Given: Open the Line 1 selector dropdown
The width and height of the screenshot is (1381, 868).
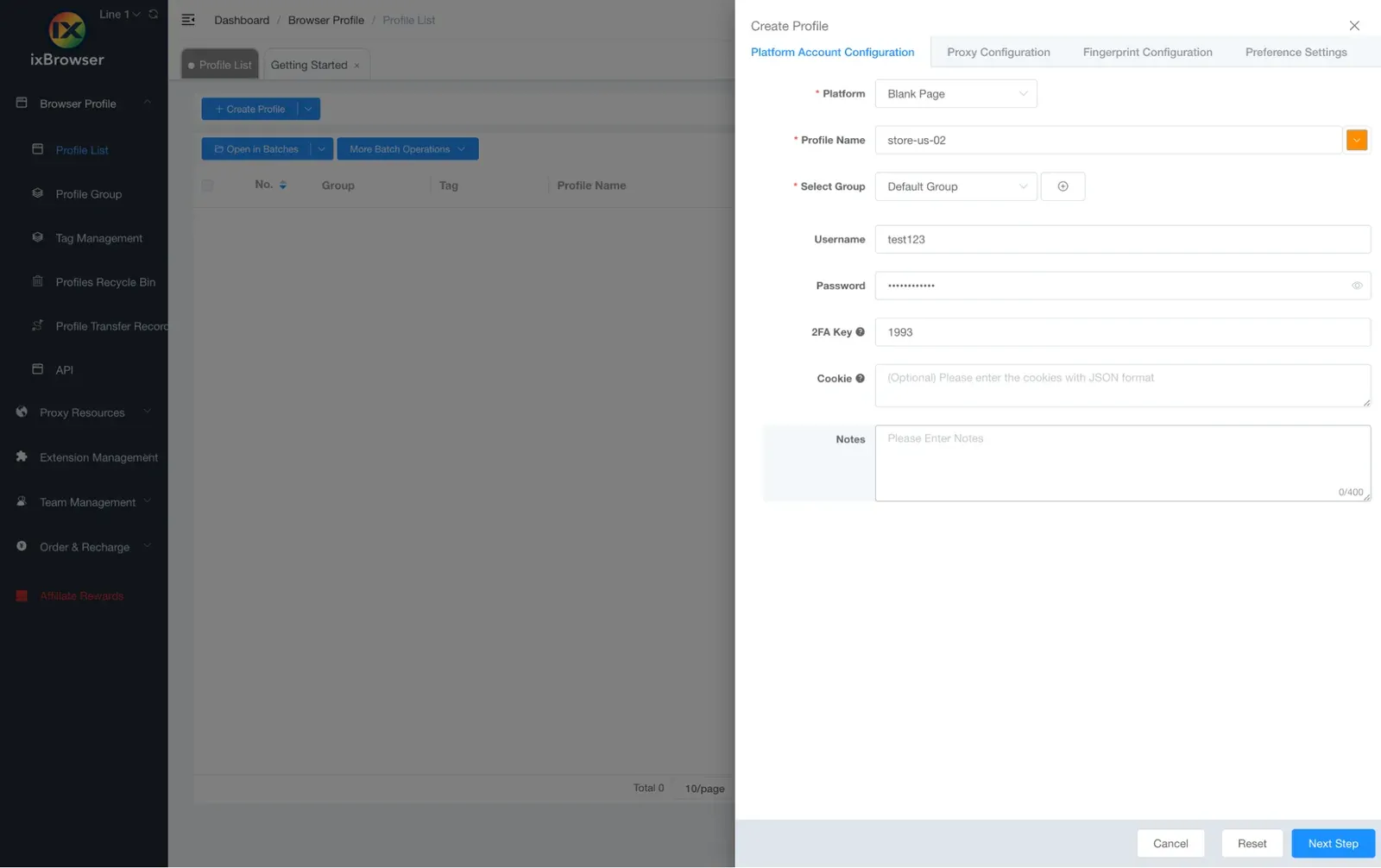Looking at the screenshot, I should click(119, 14).
